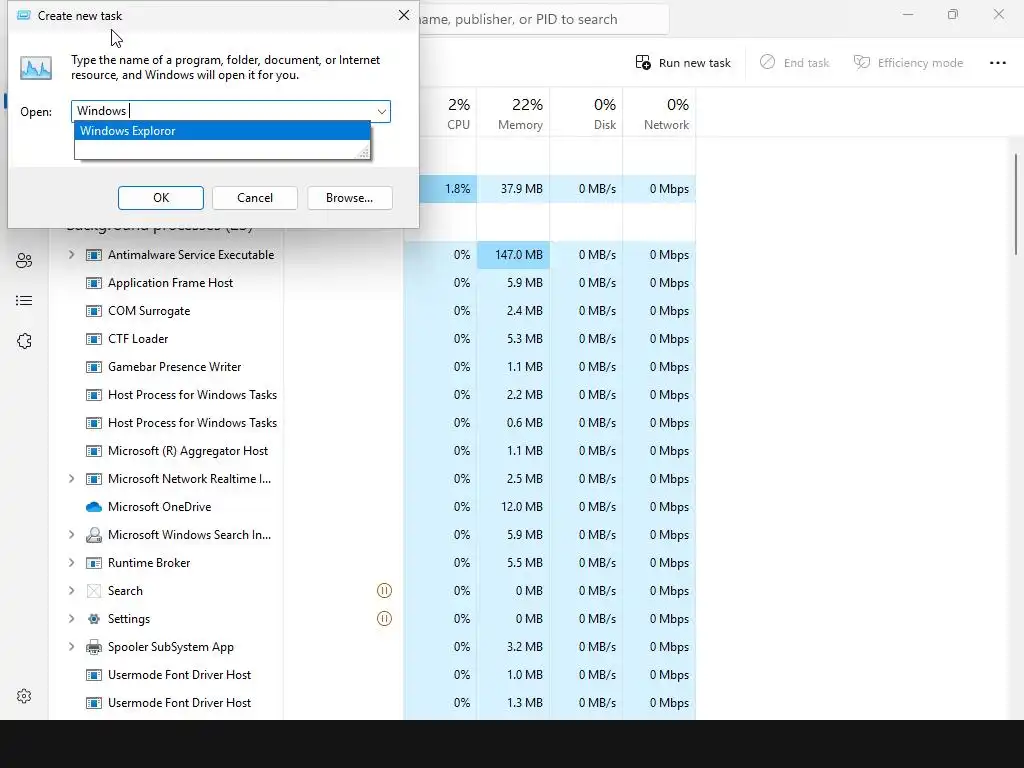Image resolution: width=1024 pixels, height=768 pixels.
Task: Click the Task Manager search box
Action: [x=543, y=20]
